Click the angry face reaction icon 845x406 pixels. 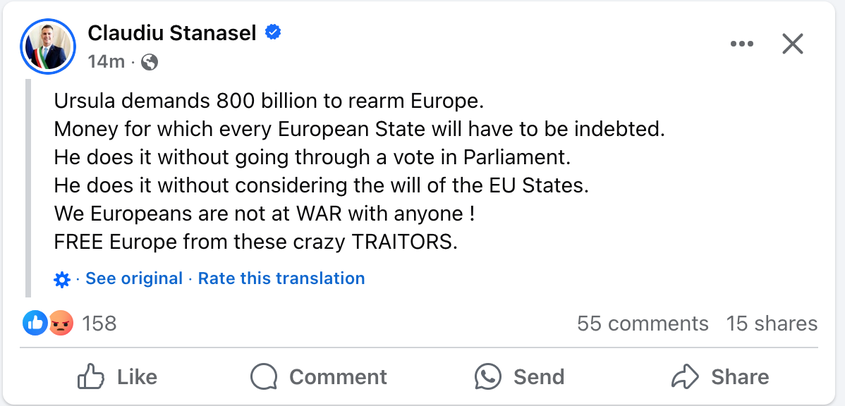point(61,323)
